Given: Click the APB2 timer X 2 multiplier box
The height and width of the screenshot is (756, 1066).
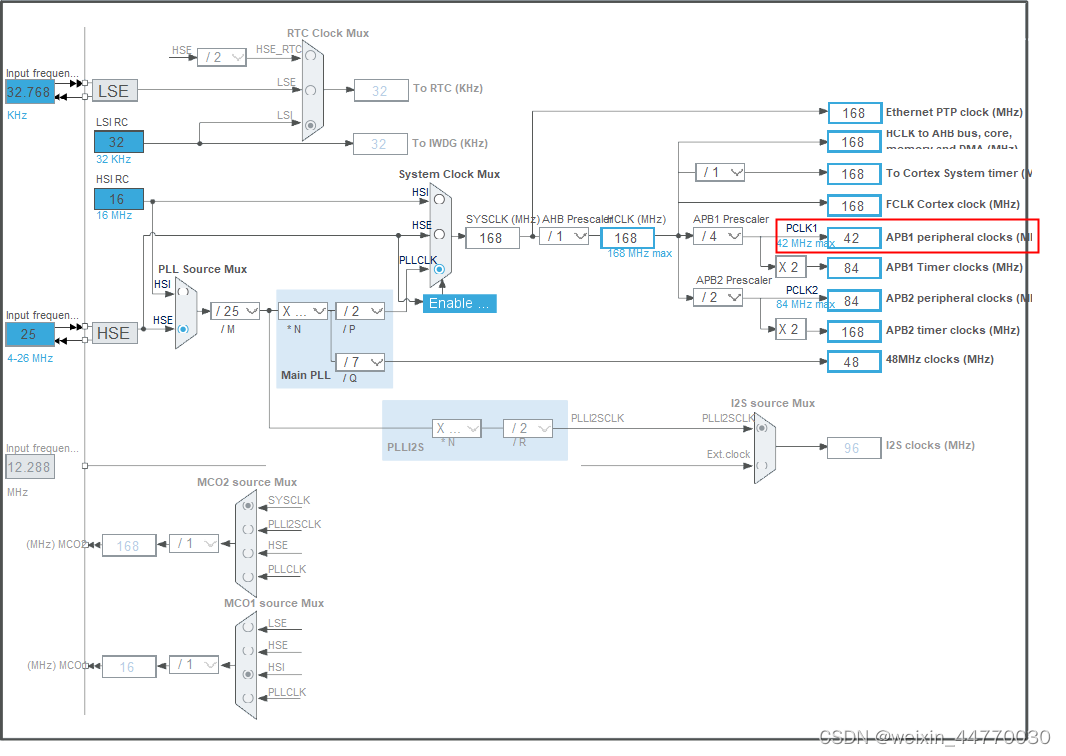Looking at the screenshot, I should (791, 330).
